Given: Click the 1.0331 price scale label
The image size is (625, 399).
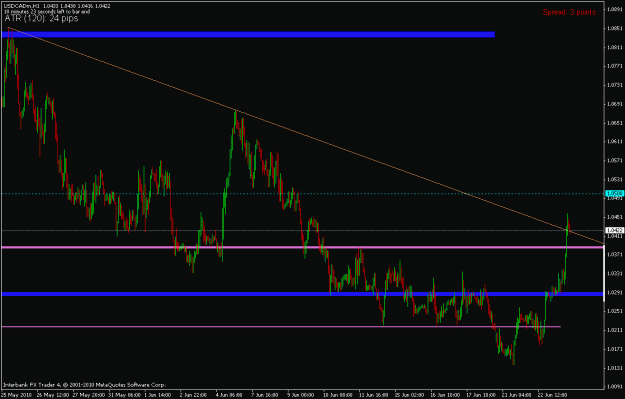Looking at the screenshot, I should coord(615,273).
